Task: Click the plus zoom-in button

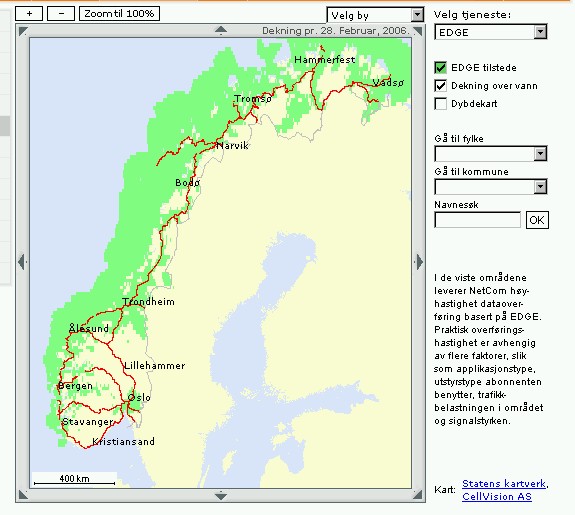Action: [29, 14]
